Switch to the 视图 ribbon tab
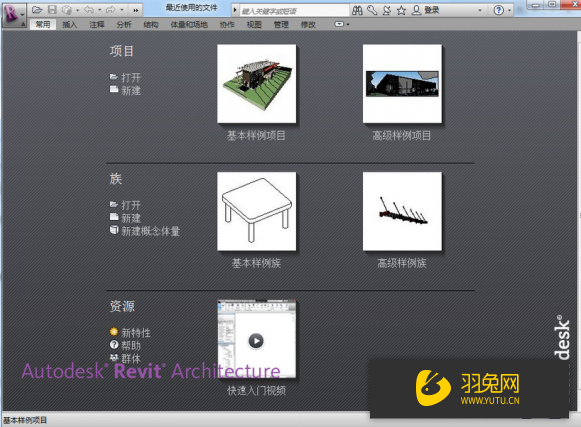581x427 pixels. (254, 24)
